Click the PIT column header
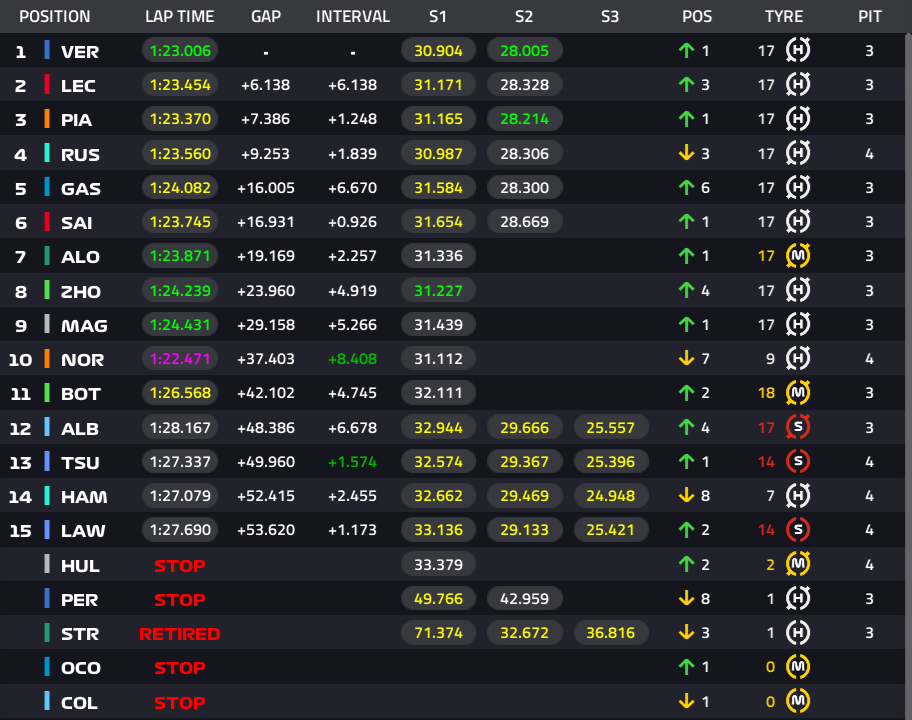The height and width of the screenshot is (720, 912). point(870,16)
